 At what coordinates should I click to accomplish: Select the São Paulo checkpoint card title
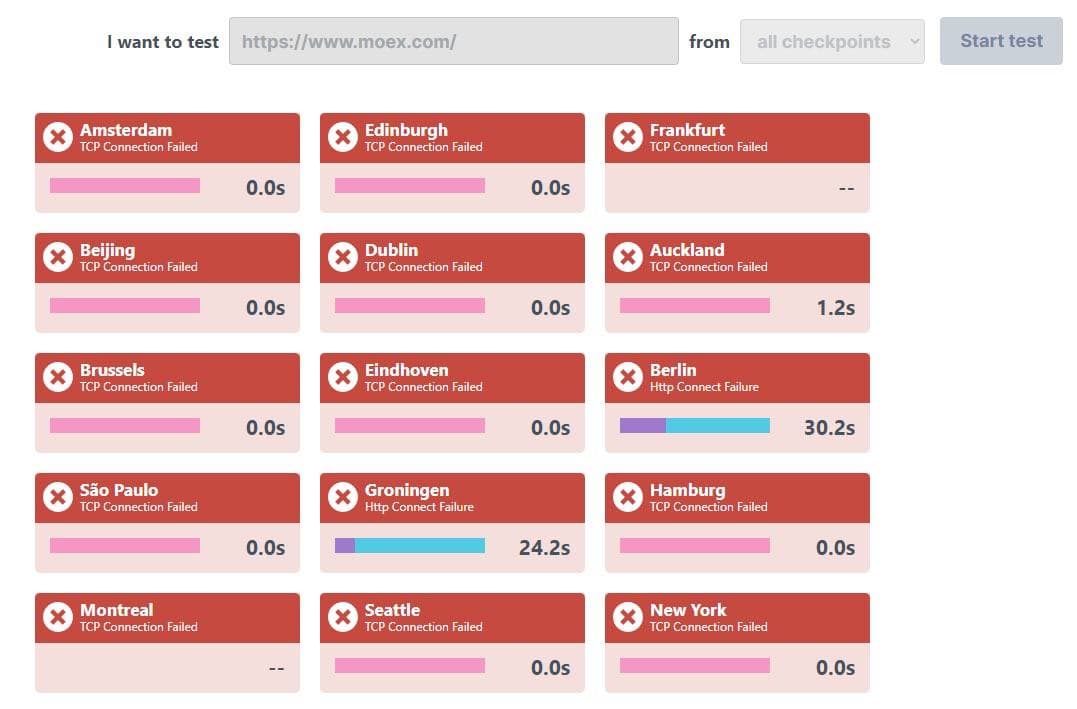click(119, 490)
